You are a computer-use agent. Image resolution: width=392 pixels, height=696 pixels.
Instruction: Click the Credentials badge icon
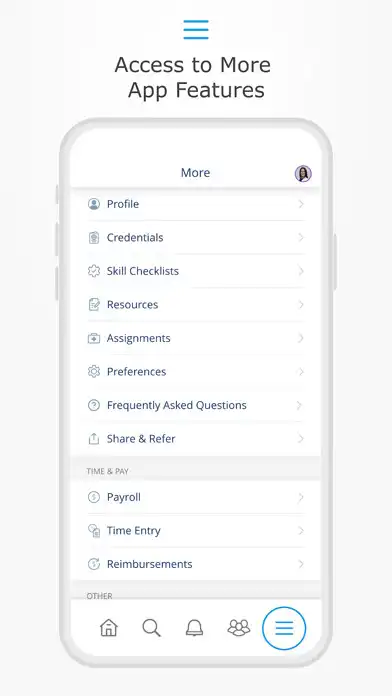94,237
